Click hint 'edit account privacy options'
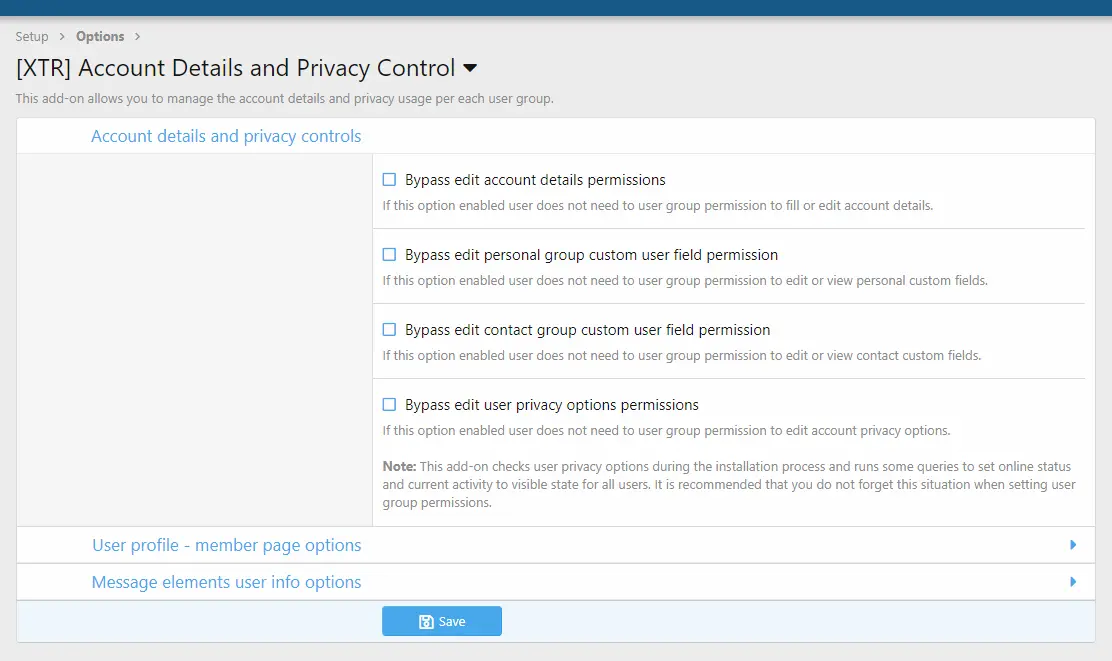Image resolution: width=1112 pixels, height=661 pixels. point(666,431)
